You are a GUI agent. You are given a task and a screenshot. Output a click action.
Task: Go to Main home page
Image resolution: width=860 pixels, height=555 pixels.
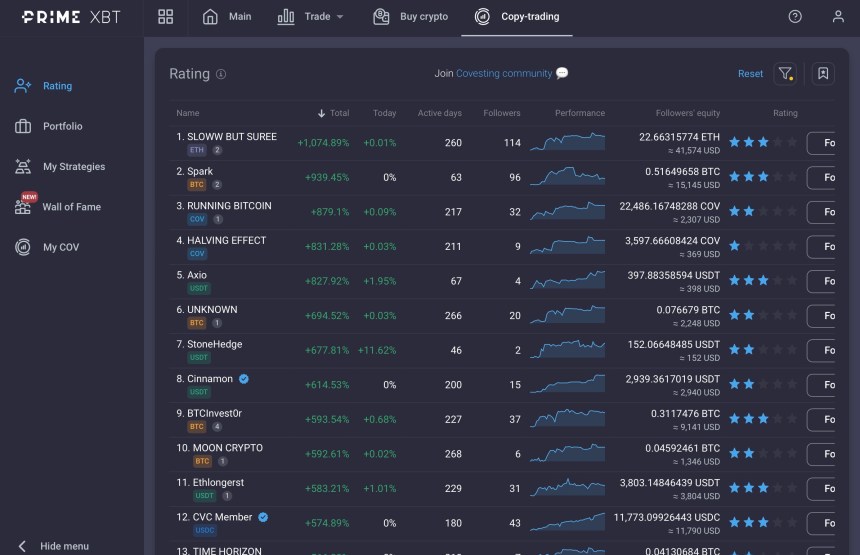coord(227,16)
